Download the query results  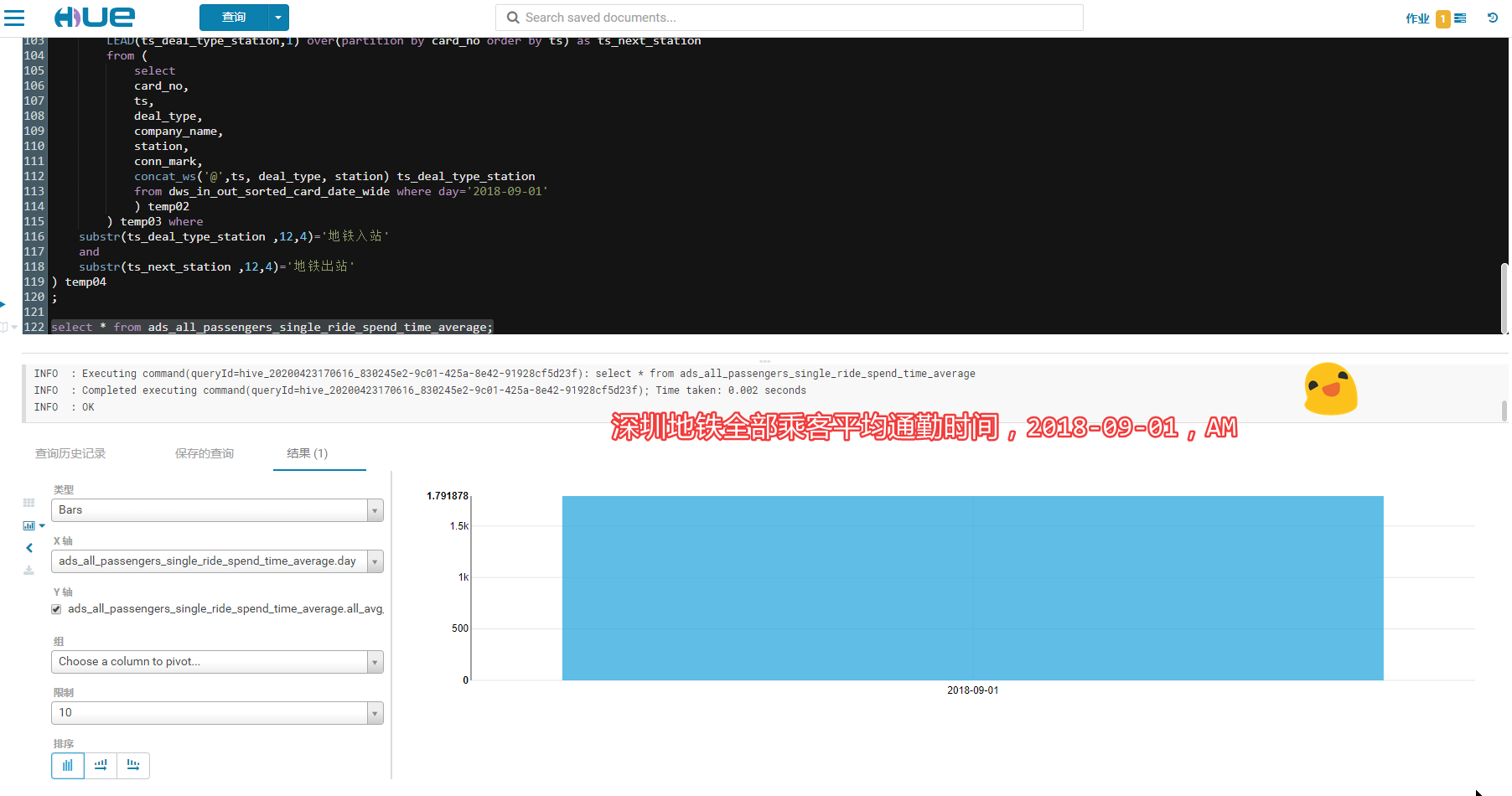pyautogui.click(x=29, y=570)
